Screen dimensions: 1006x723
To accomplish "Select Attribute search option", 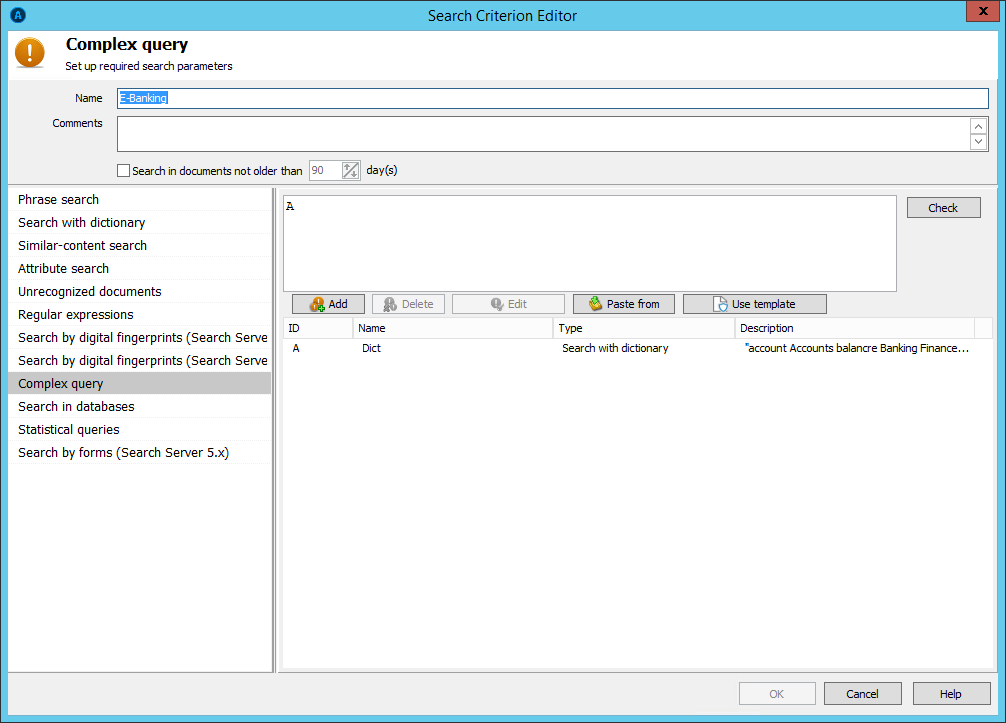I will [x=140, y=269].
